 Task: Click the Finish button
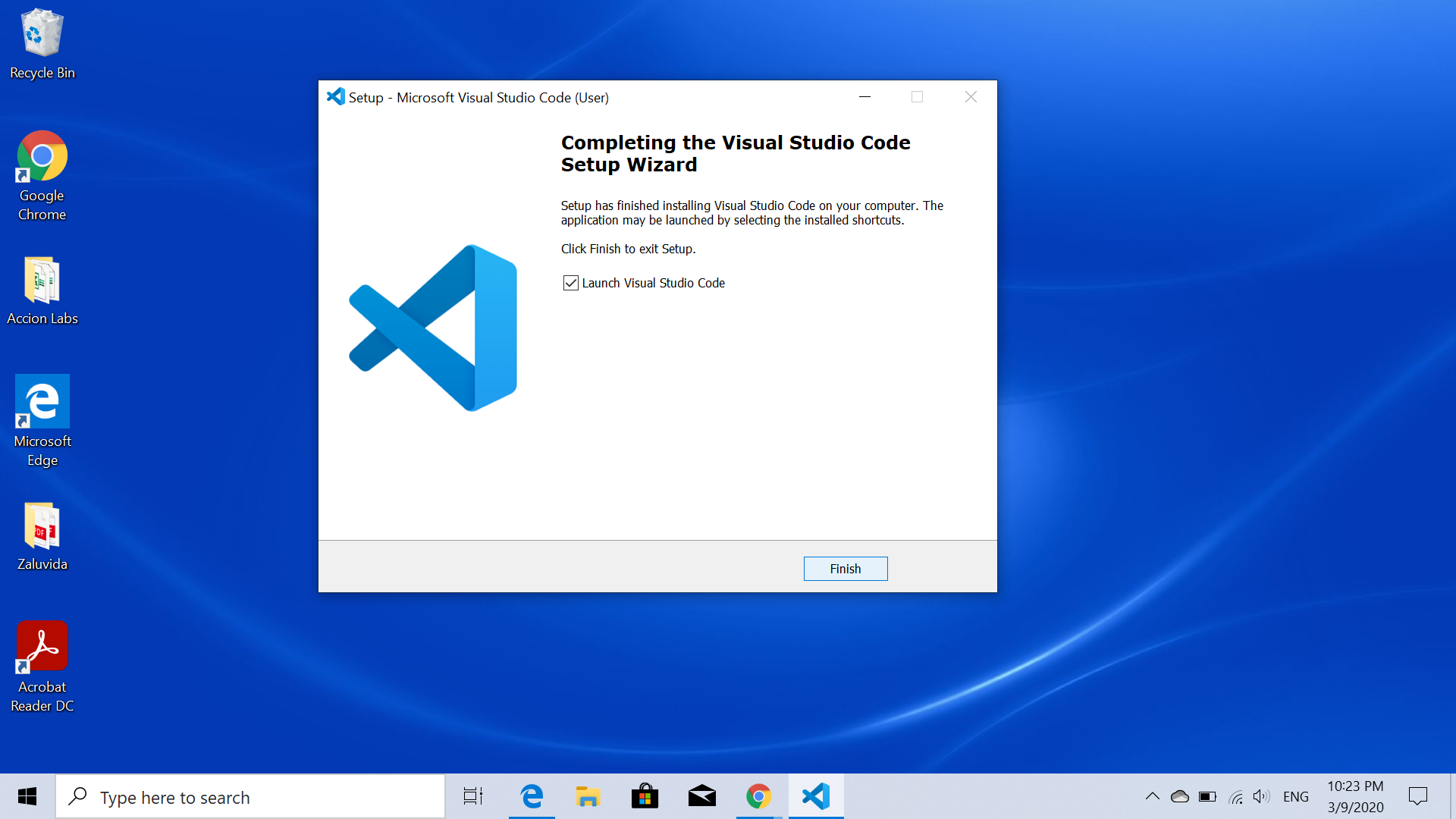[x=846, y=569]
